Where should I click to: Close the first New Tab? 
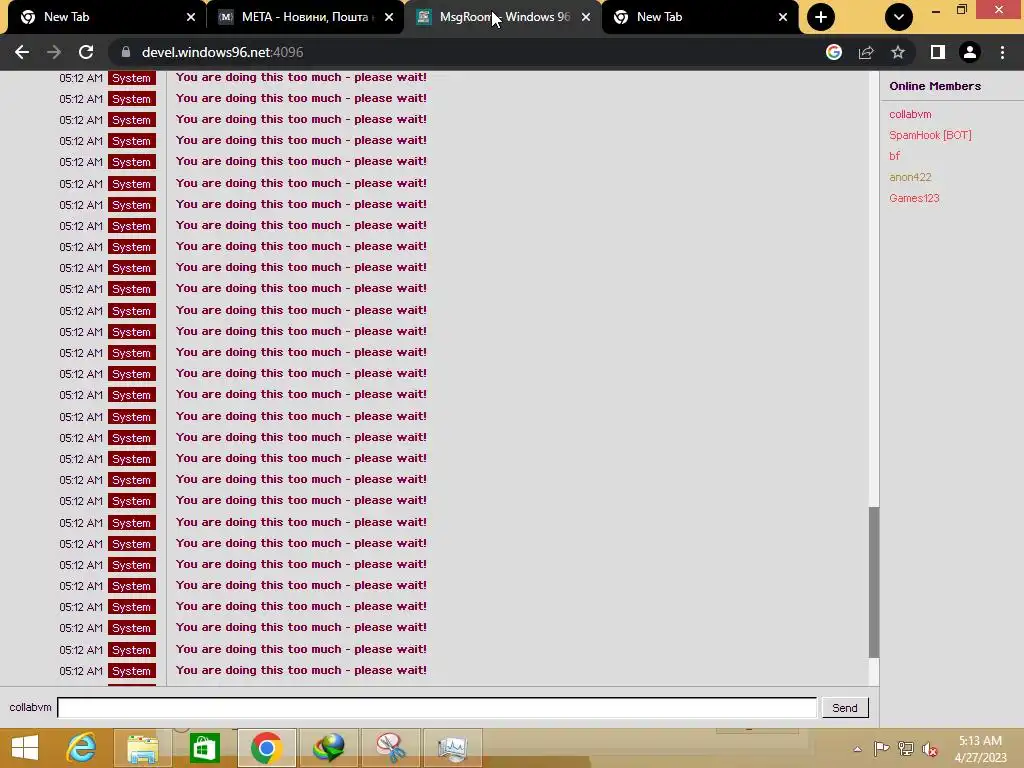click(191, 17)
